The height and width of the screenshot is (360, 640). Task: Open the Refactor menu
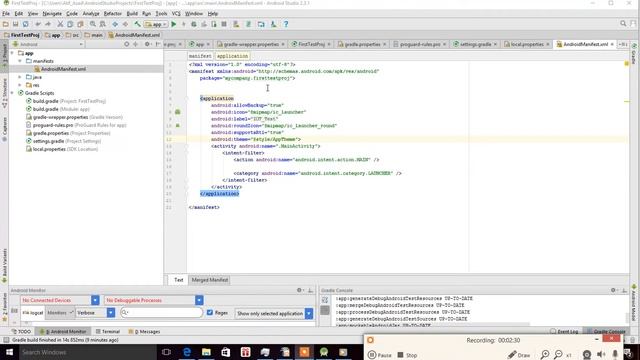point(113,13)
